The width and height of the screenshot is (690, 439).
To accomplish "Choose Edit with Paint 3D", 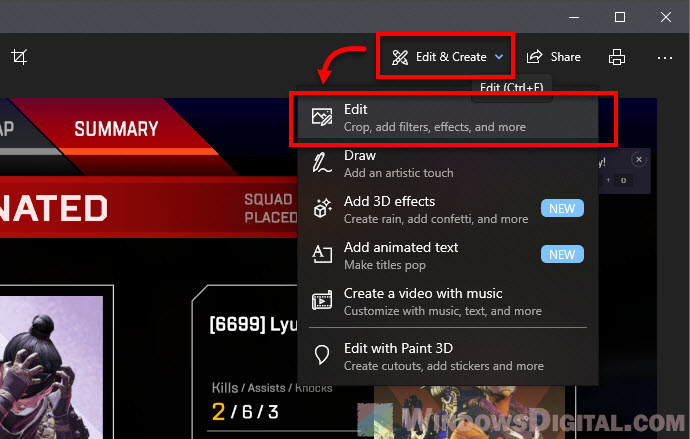I will click(448, 357).
